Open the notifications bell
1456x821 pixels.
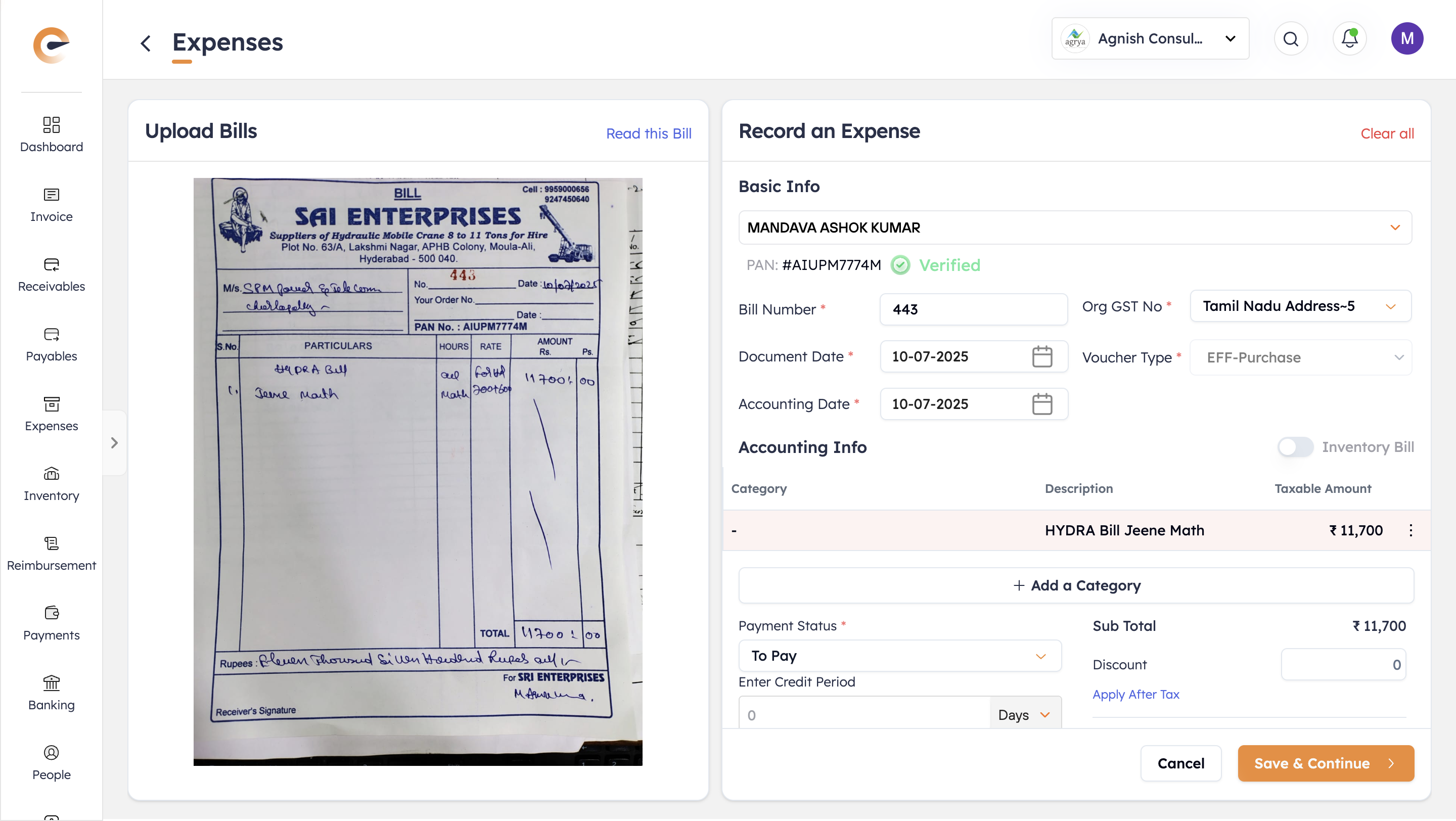pos(1349,38)
